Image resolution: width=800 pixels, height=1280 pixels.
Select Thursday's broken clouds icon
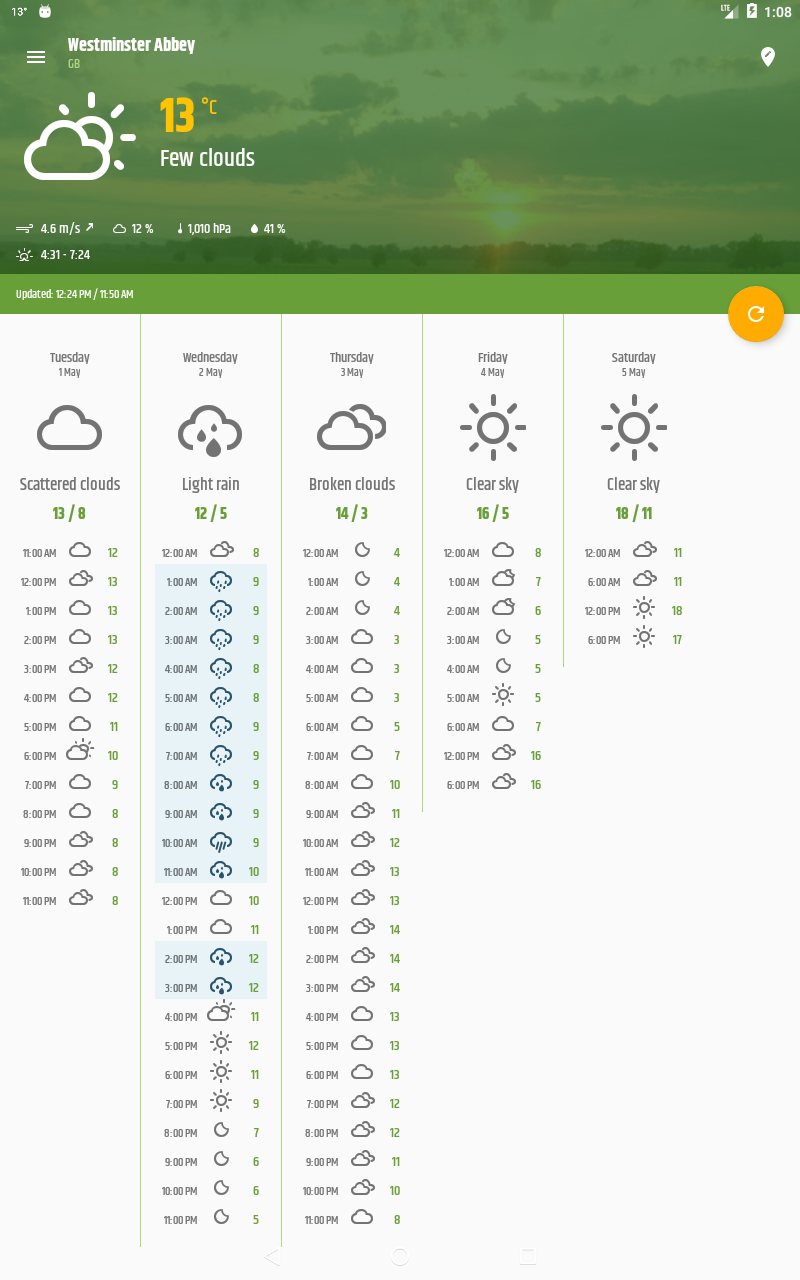point(352,429)
